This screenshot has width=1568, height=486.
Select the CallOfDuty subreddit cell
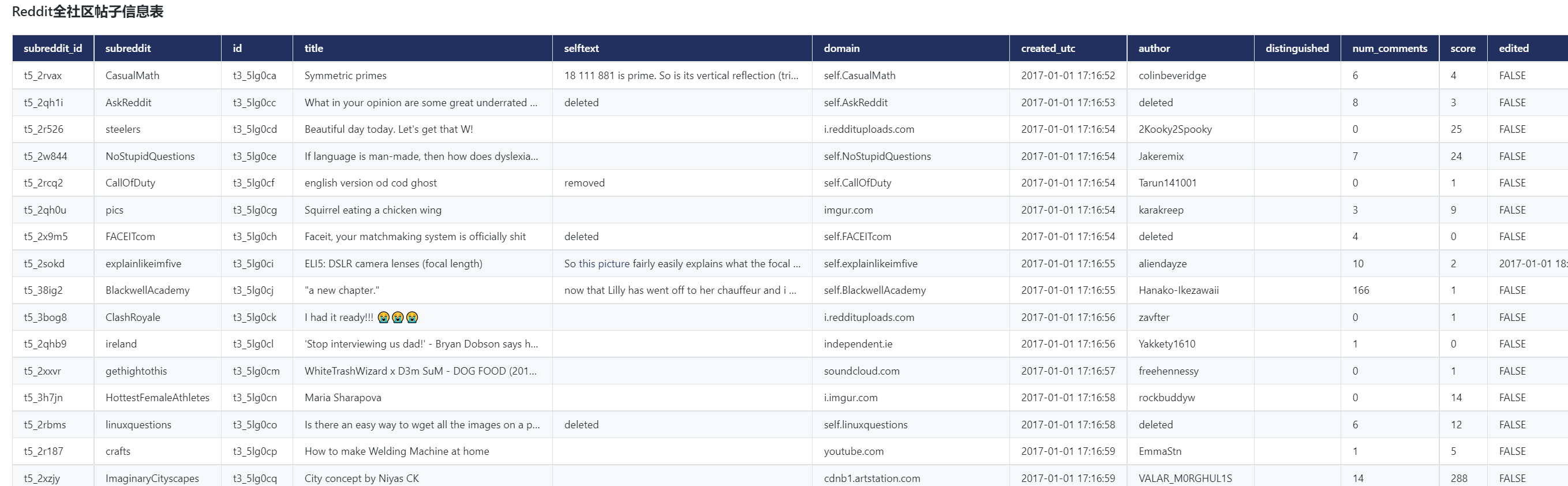click(x=158, y=183)
